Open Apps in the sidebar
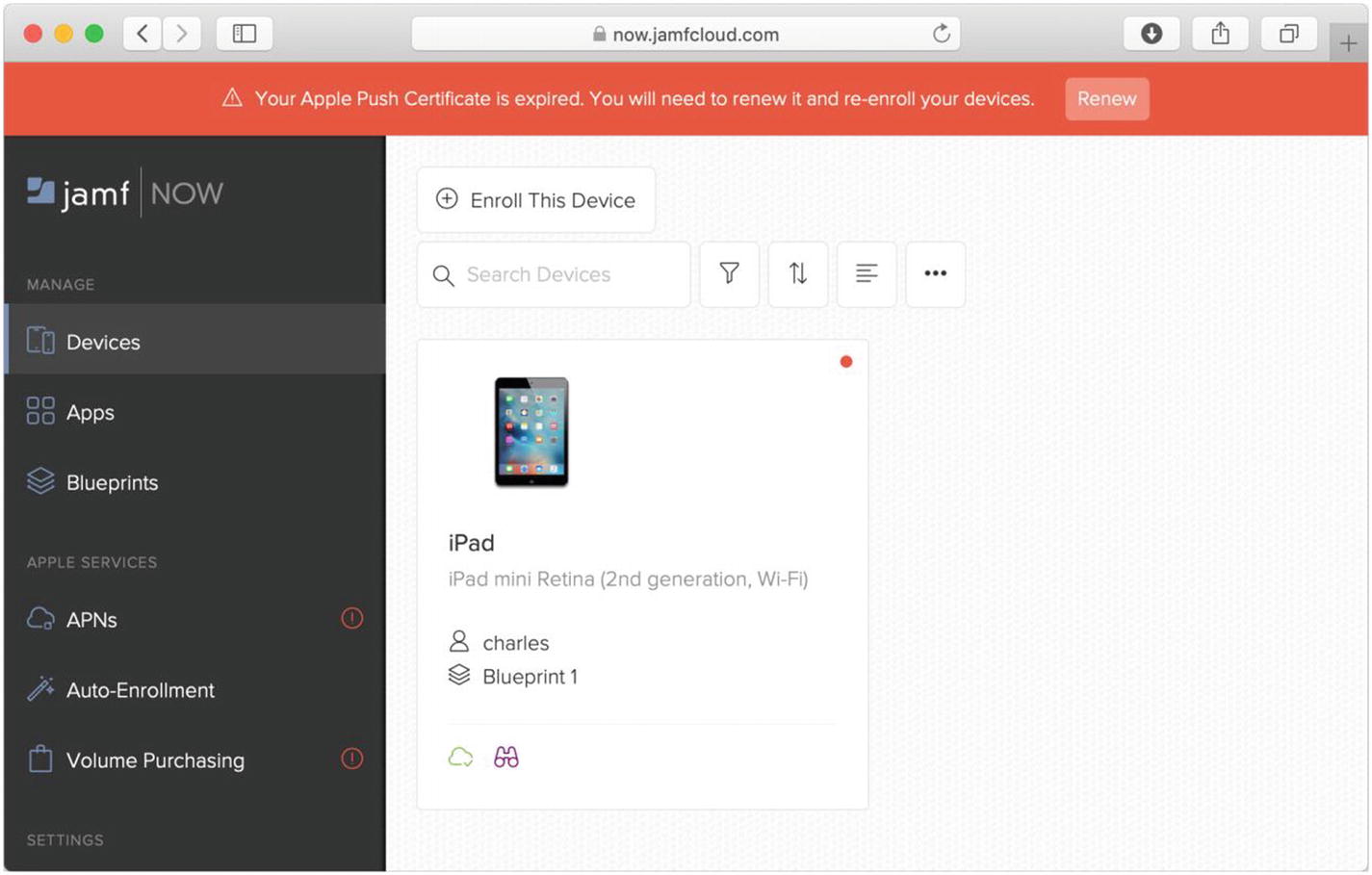This screenshot has height=875, width=1372. (x=194, y=412)
